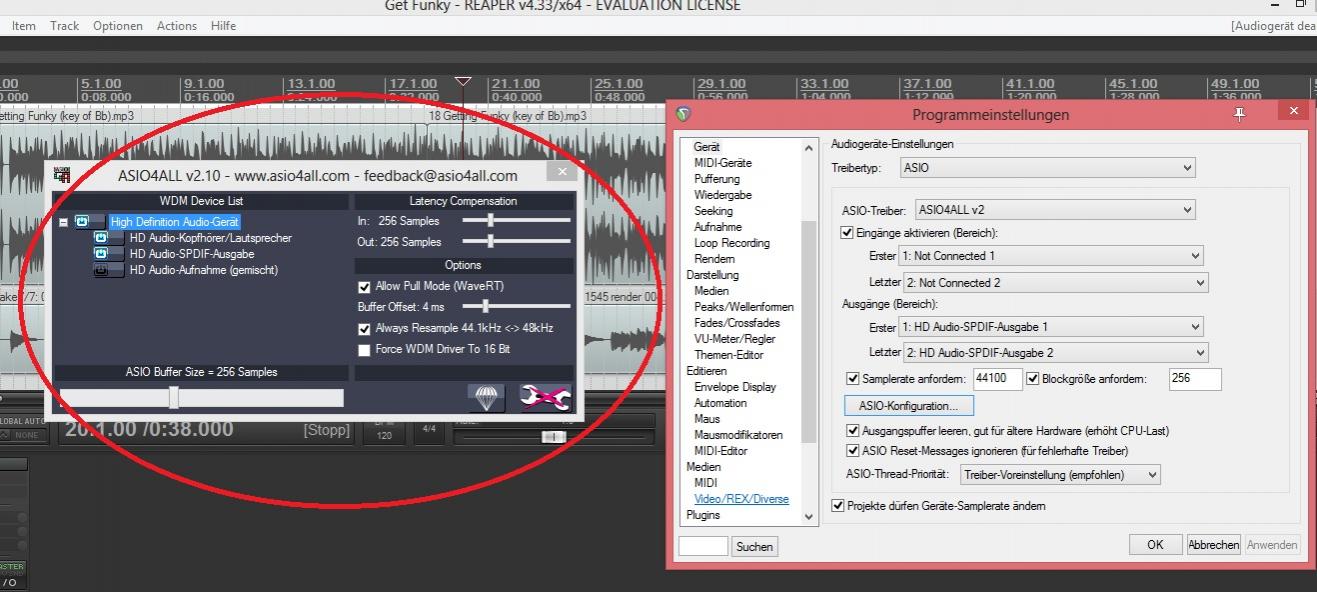Open the Track menu

[x=65, y=26]
